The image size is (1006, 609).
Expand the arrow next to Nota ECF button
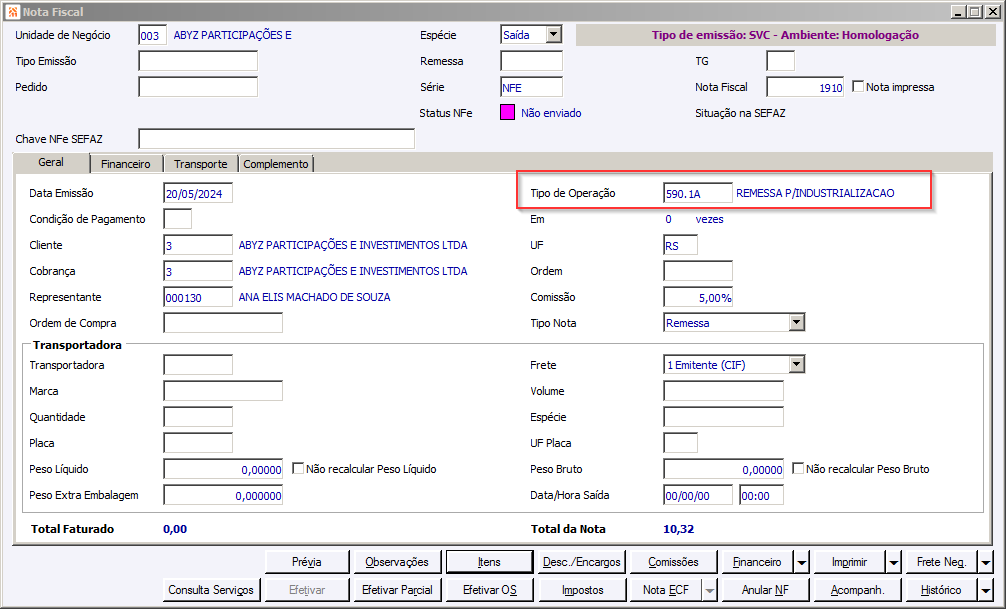pos(709,590)
